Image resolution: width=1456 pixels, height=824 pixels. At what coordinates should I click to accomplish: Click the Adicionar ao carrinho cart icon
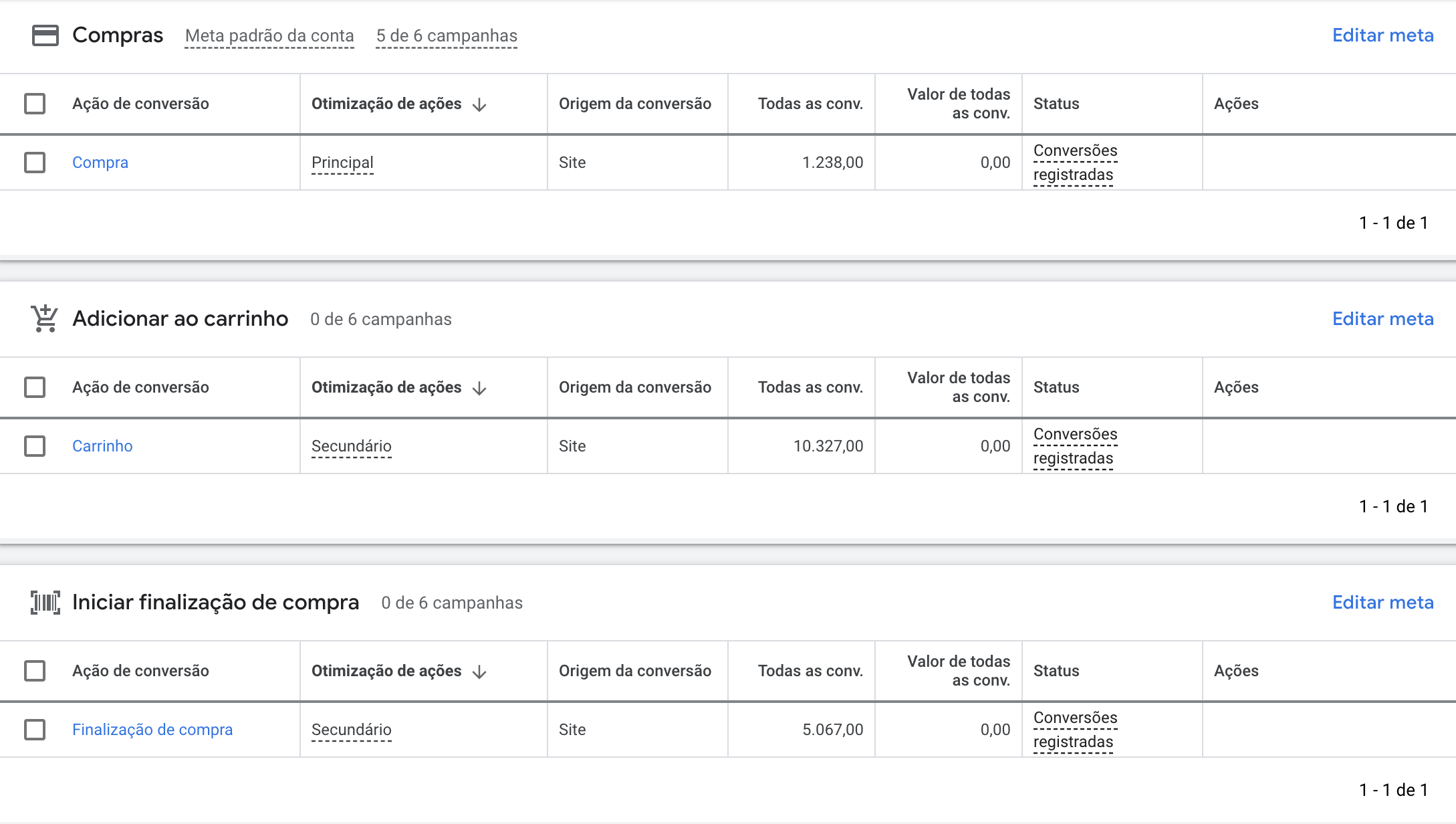pos(45,319)
